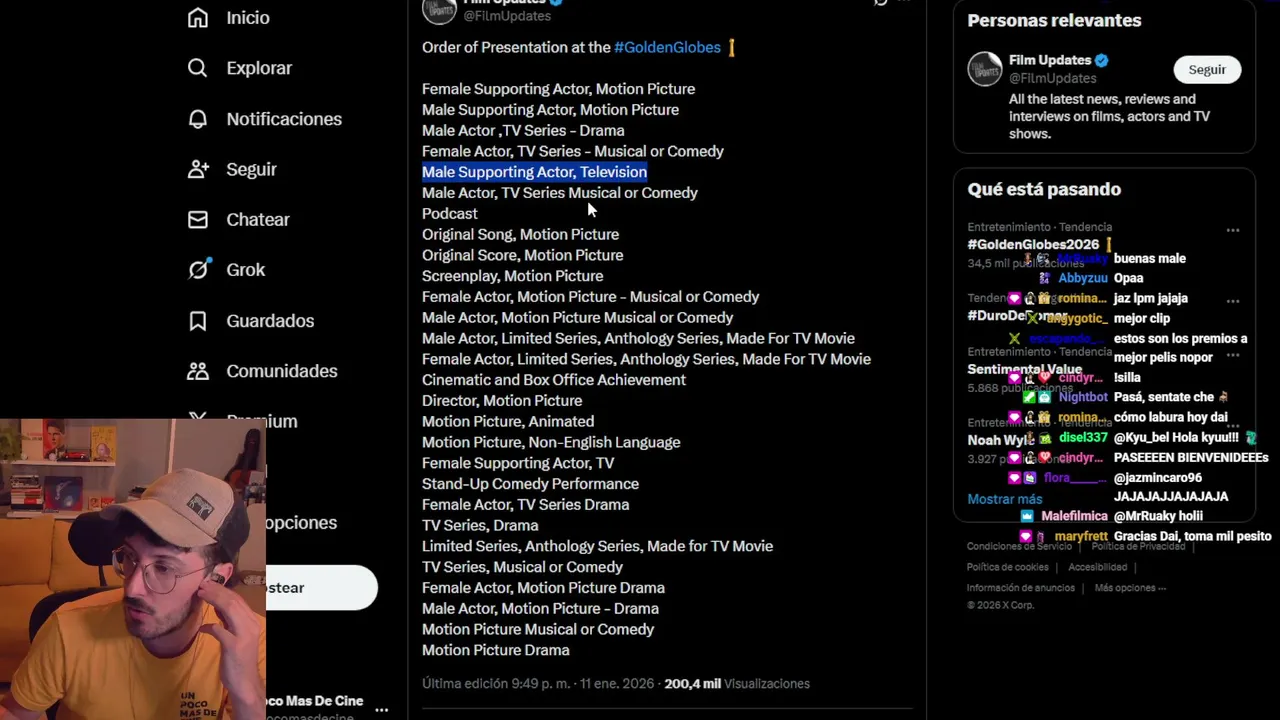
Task: Open the Política de cookies footer link
Action: (1007, 567)
